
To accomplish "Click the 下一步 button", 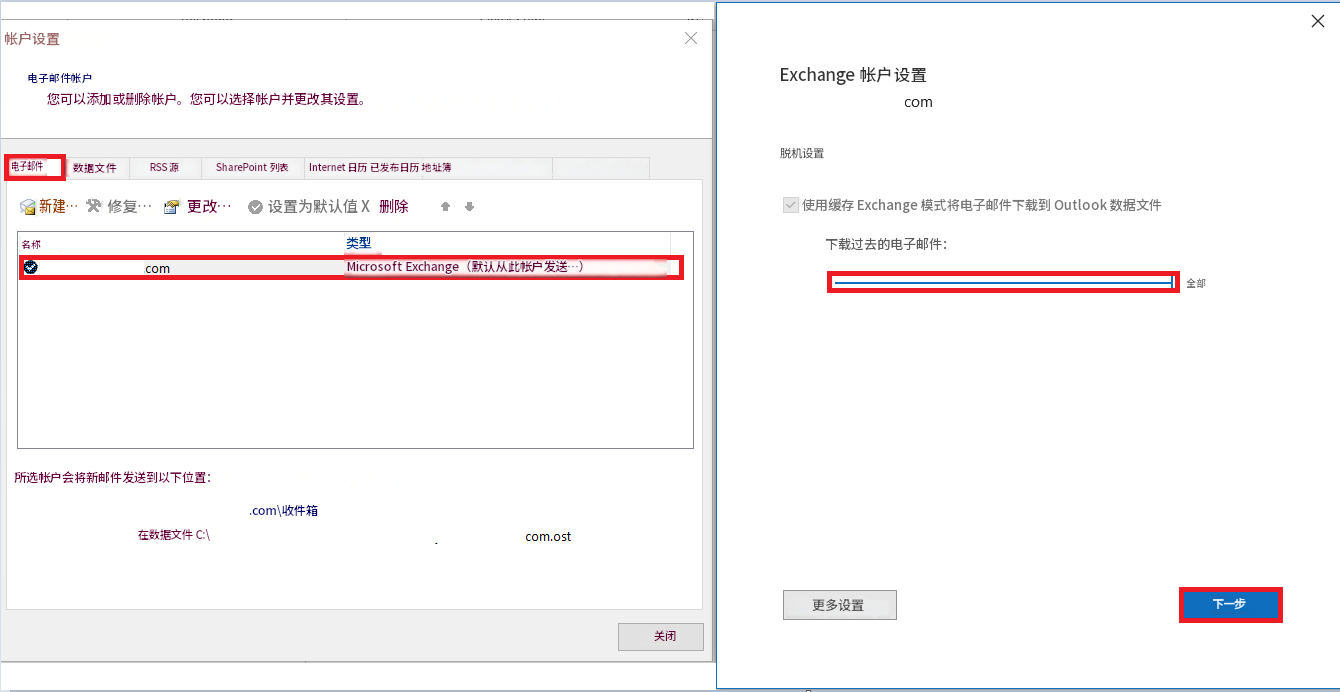I will click(x=1230, y=604).
